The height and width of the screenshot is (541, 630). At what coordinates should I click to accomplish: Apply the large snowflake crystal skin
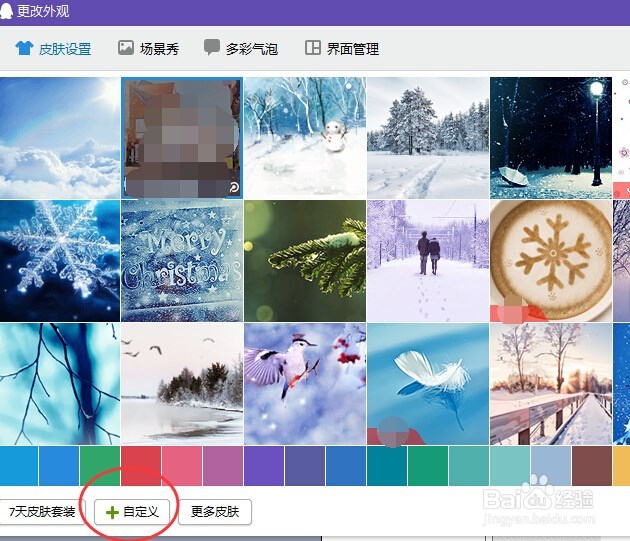coord(60,261)
